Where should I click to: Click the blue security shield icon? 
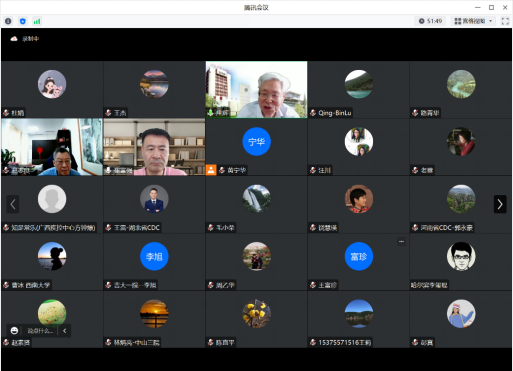[x=23, y=21]
